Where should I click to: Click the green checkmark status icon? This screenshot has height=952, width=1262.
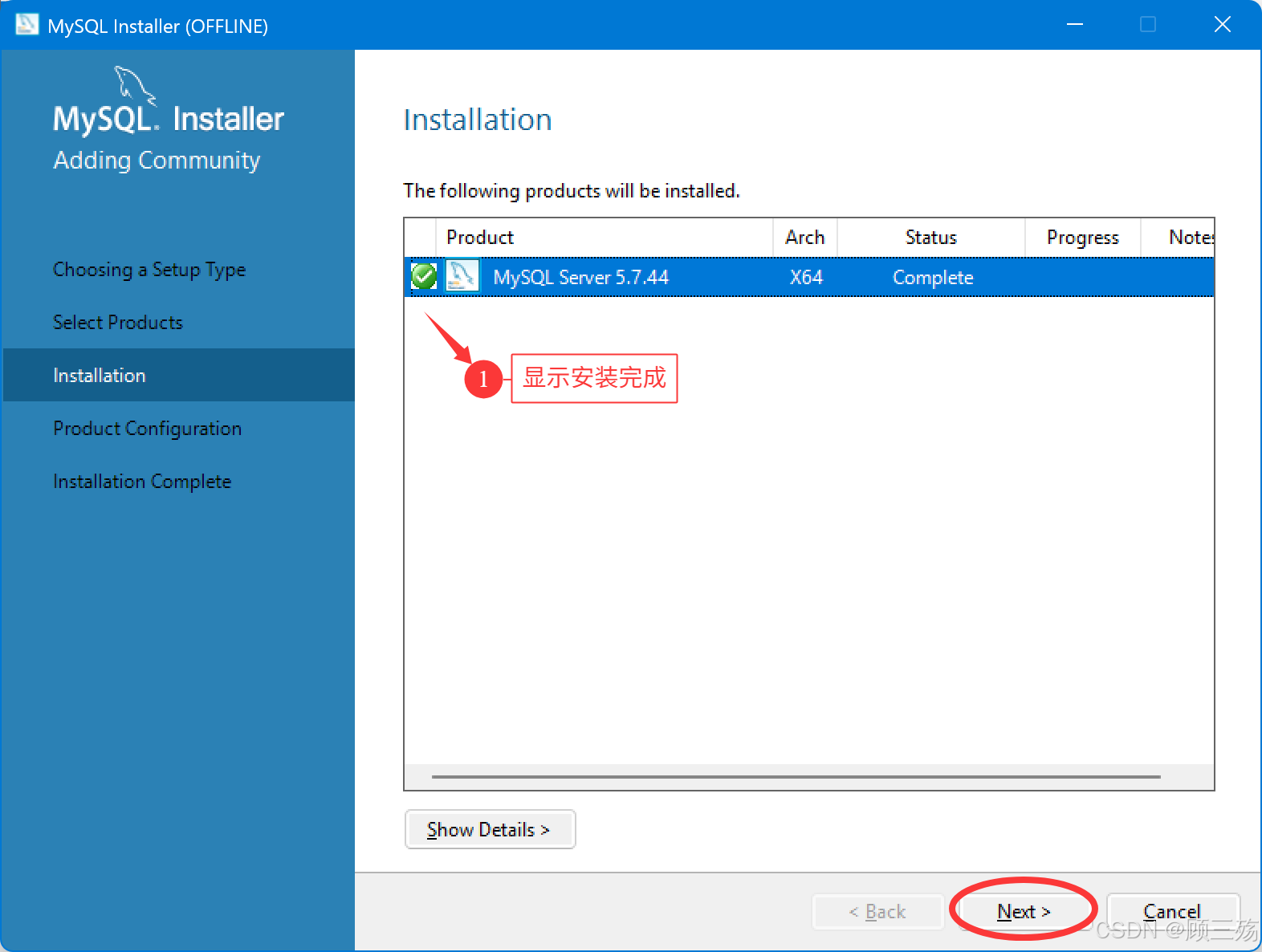coord(423,277)
